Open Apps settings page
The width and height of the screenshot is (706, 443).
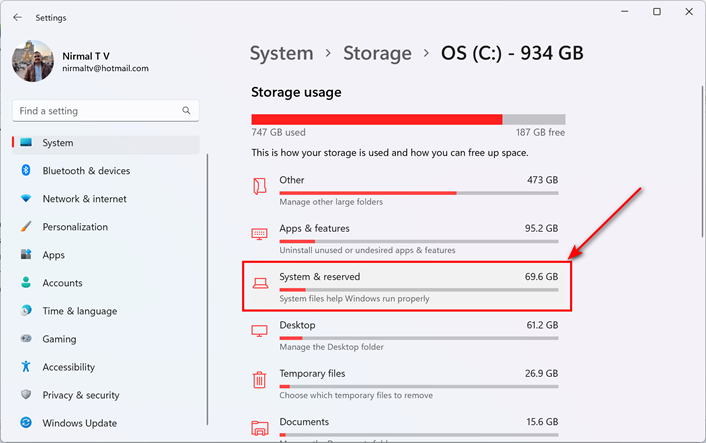tap(106, 255)
